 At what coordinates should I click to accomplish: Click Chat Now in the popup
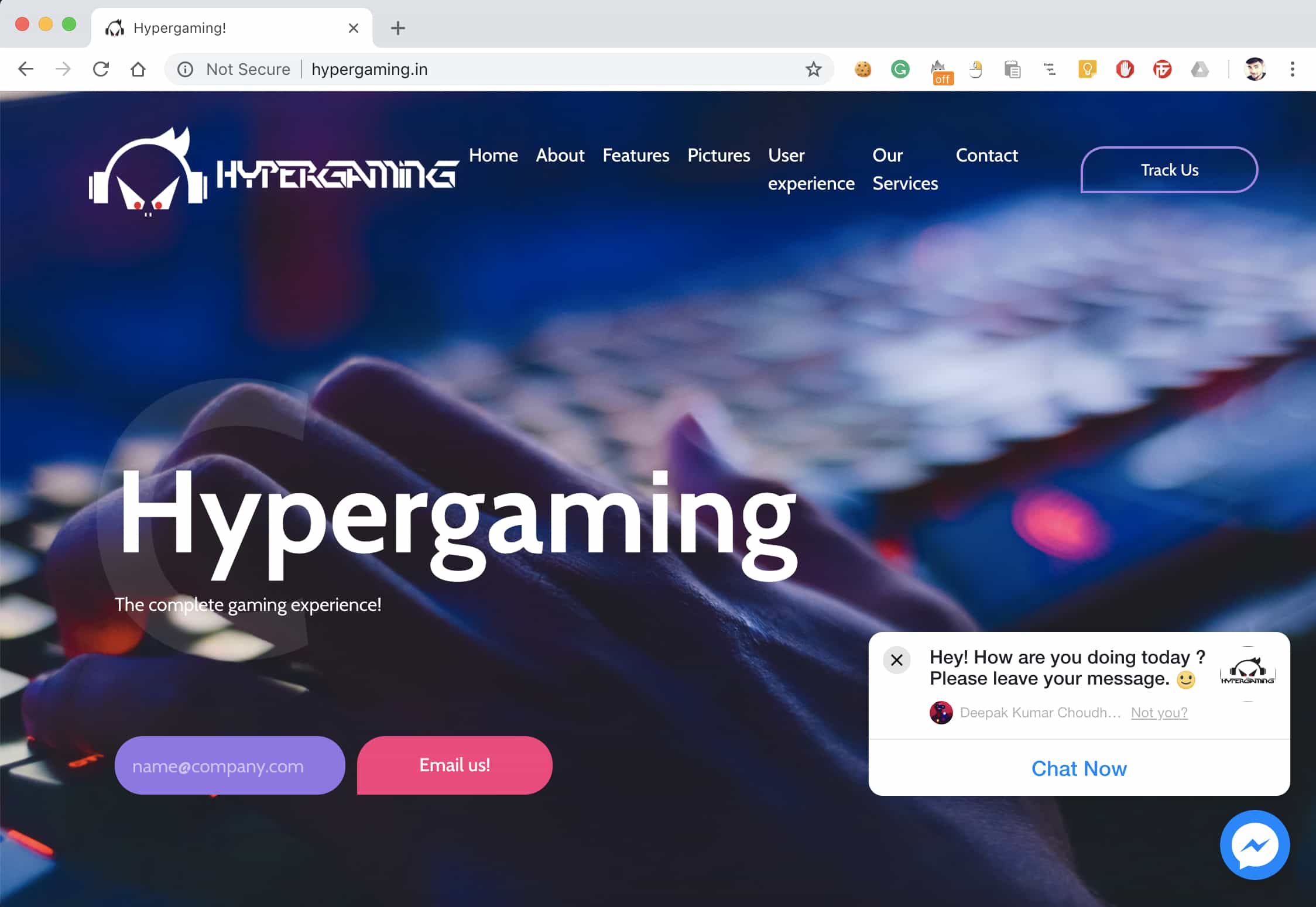(1079, 768)
